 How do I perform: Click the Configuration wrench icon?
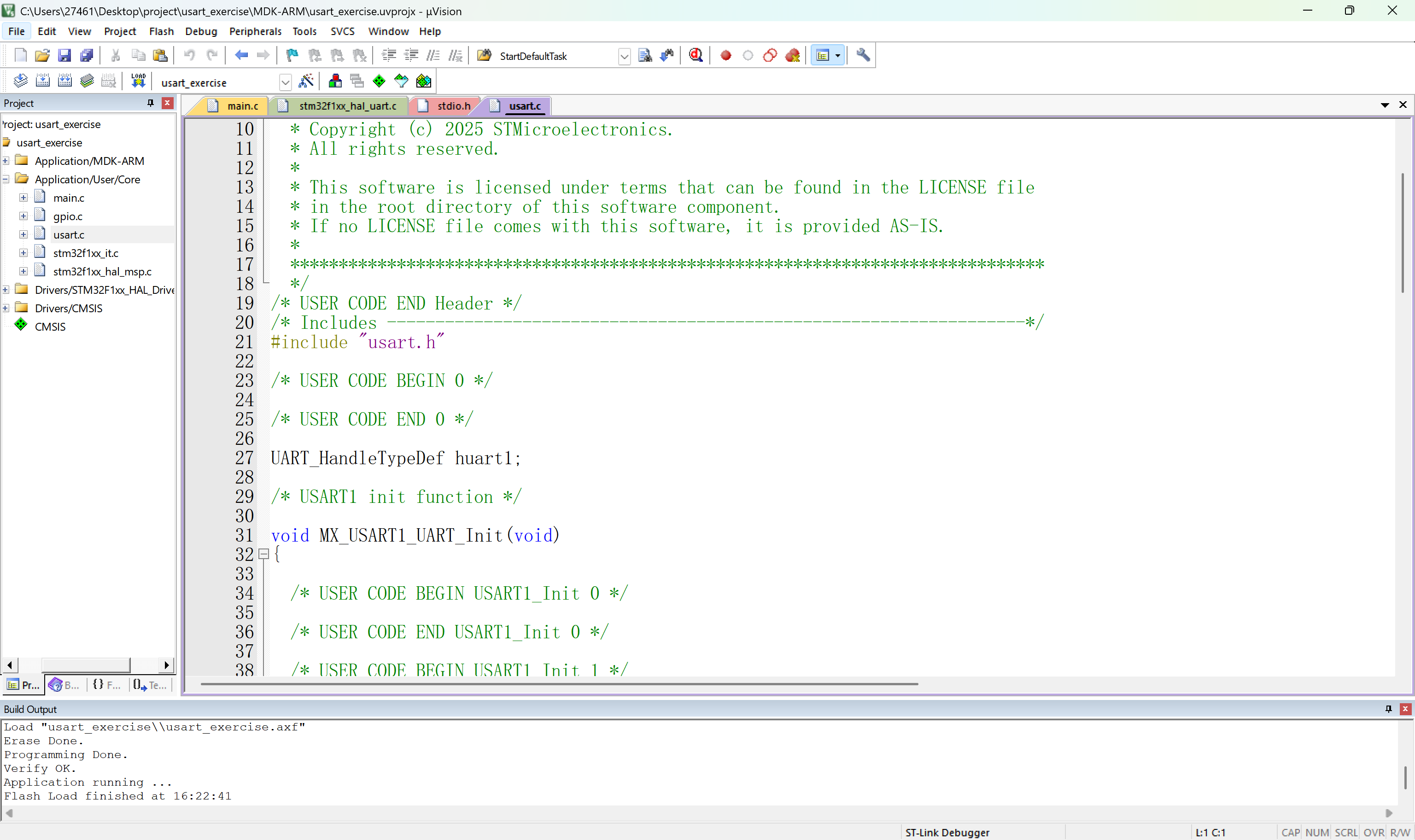[x=863, y=55]
